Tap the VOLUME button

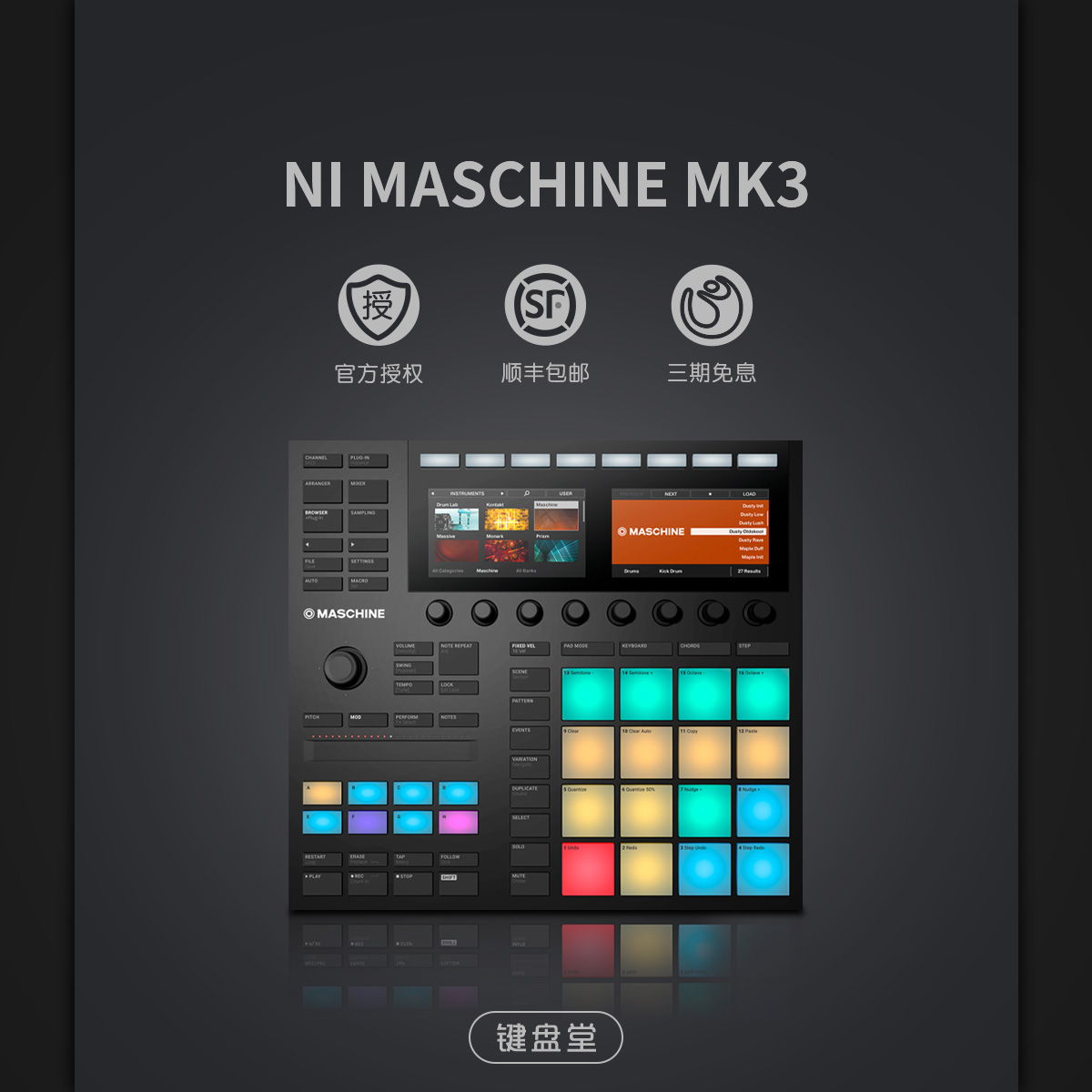[413, 649]
